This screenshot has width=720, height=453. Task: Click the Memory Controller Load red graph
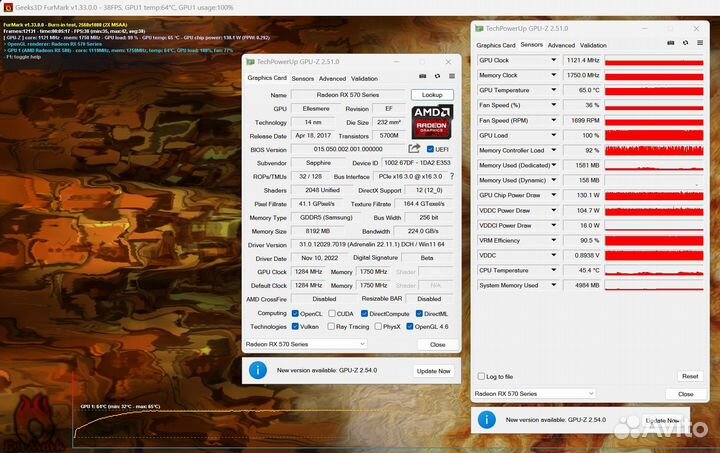[654, 150]
